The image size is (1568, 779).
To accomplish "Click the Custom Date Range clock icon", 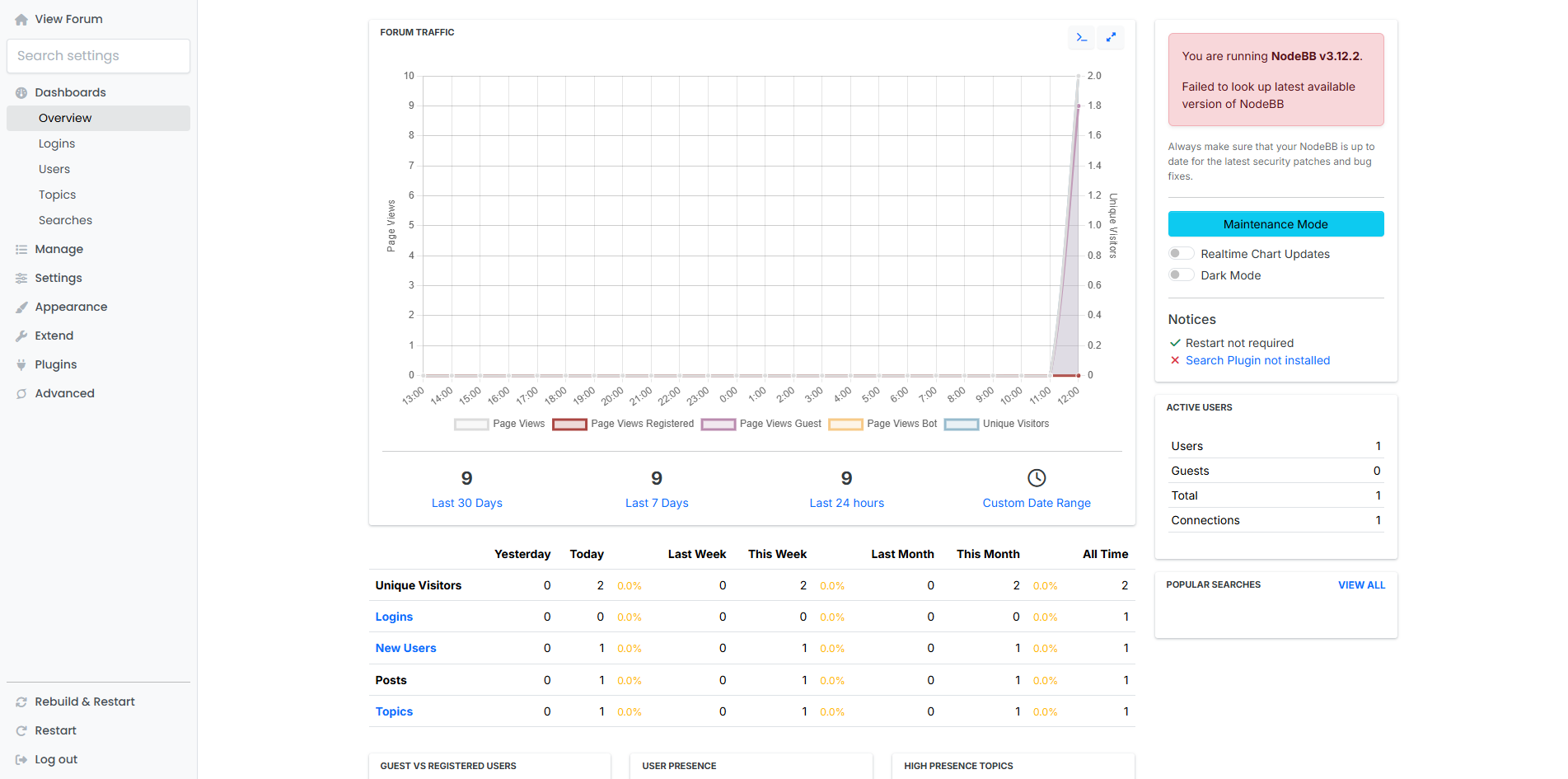I will (1037, 478).
